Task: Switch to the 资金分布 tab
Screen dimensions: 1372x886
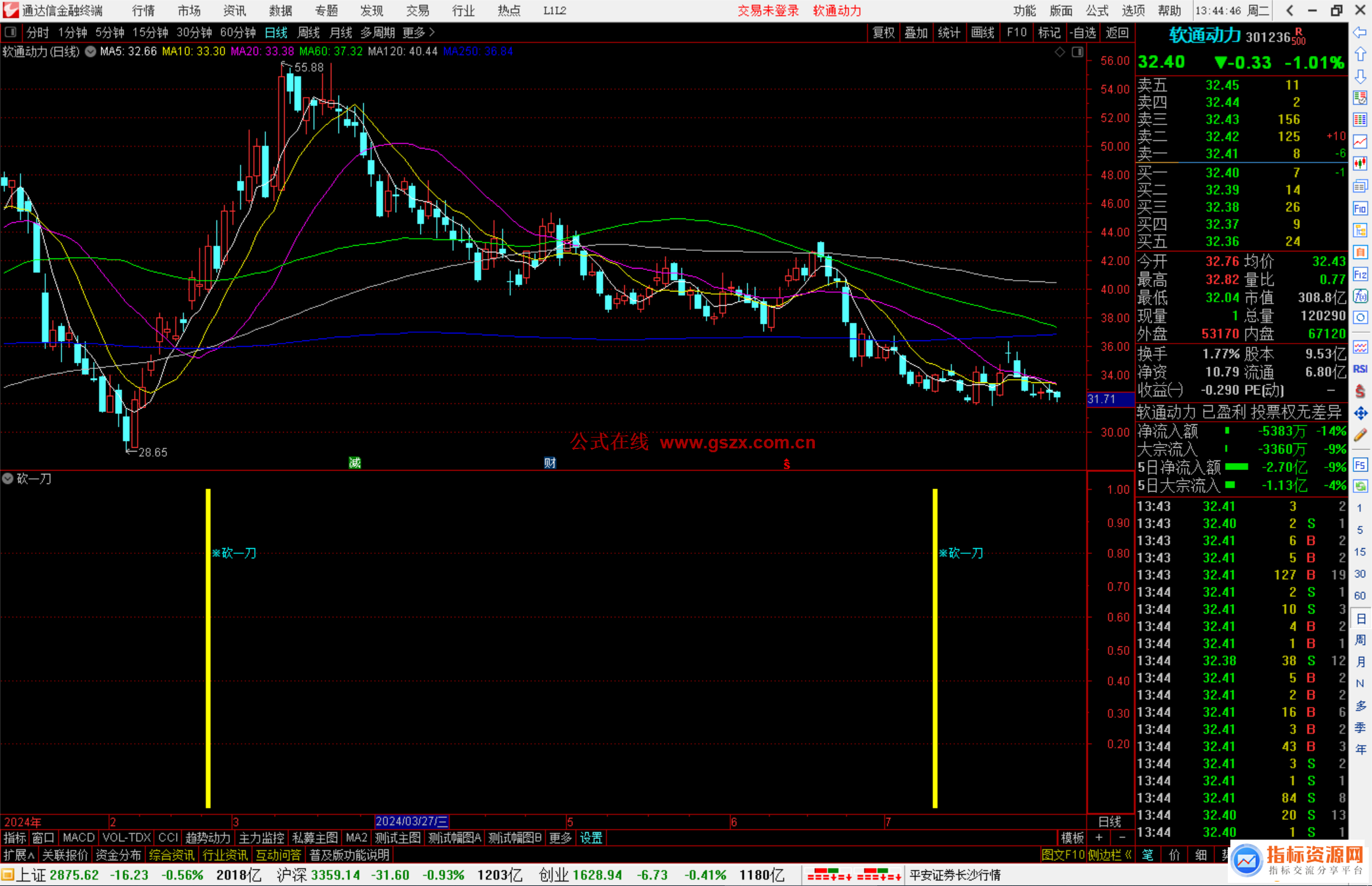Action: (118, 855)
